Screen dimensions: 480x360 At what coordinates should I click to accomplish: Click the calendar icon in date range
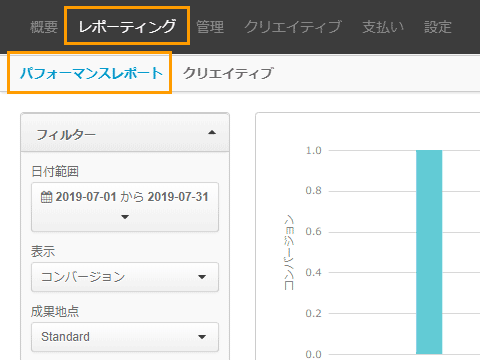(x=46, y=197)
